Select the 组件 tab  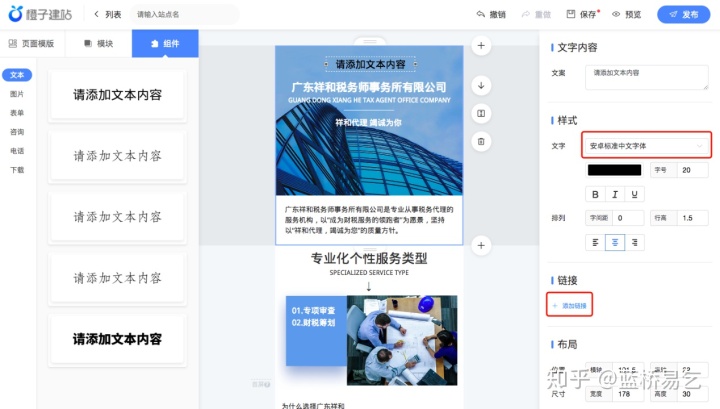click(165, 44)
